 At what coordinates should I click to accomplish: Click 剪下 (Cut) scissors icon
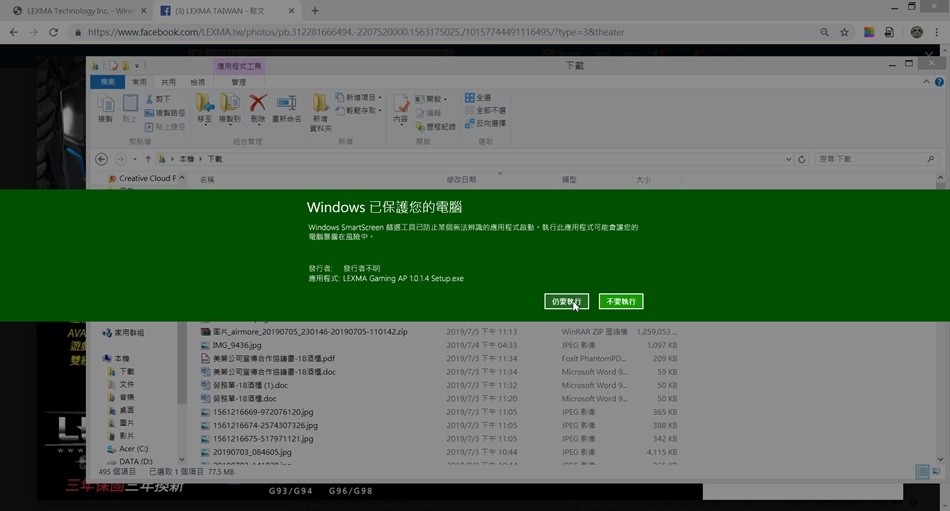158,99
